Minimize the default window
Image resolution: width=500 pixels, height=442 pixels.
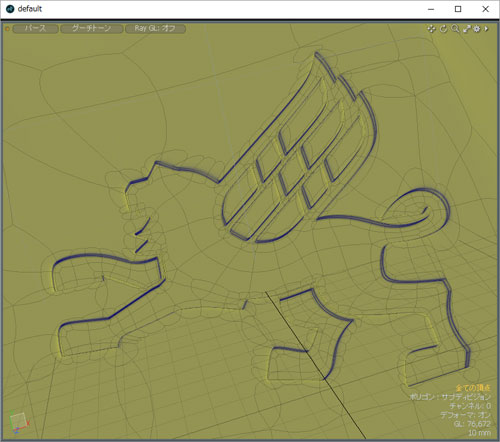[431, 9]
